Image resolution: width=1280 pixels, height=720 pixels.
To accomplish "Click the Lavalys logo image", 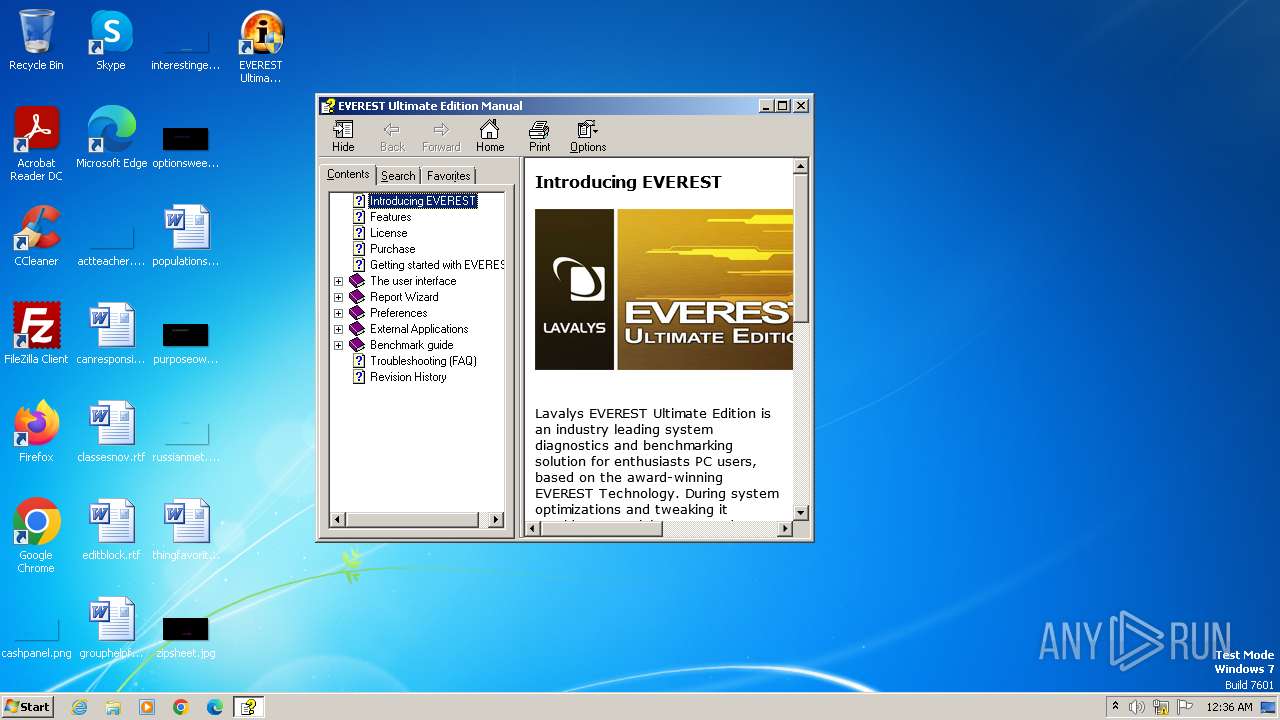I will pyautogui.click(x=574, y=289).
